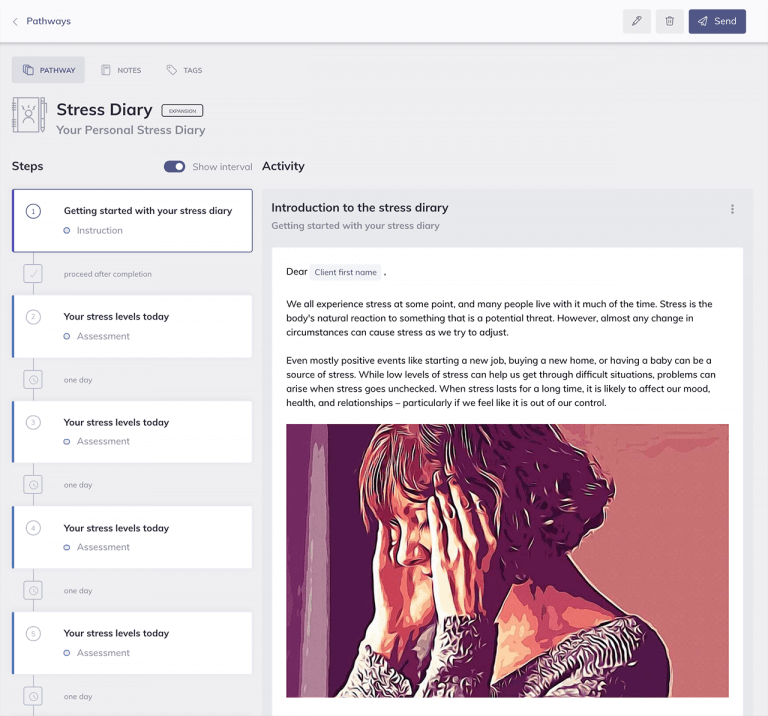The height and width of the screenshot is (716, 768).
Task: Click the Client first name placeholder tag
Action: click(x=345, y=272)
